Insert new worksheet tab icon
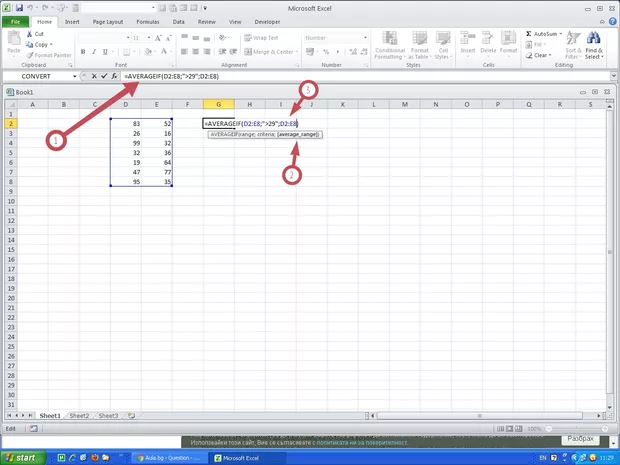 (131, 416)
